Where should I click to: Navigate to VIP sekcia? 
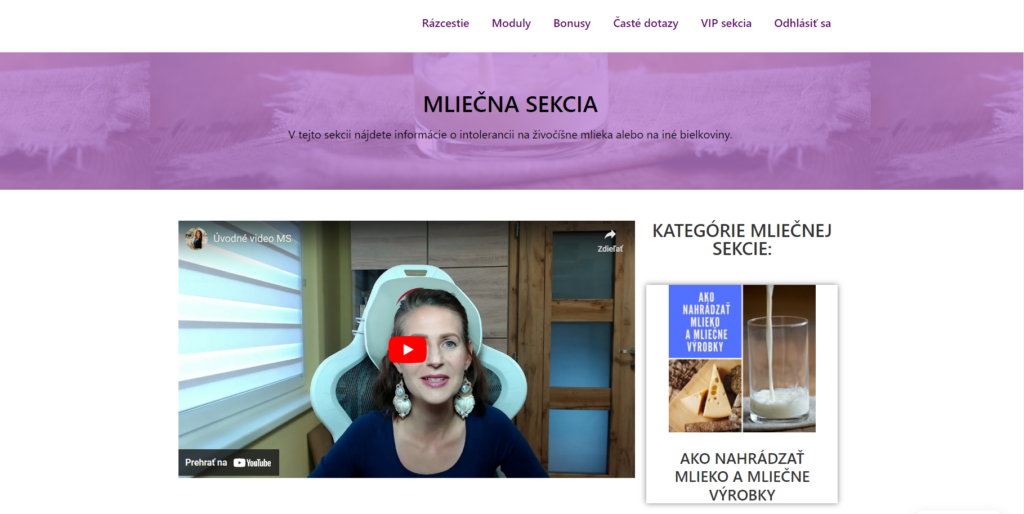pyautogui.click(x=726, y=24)
